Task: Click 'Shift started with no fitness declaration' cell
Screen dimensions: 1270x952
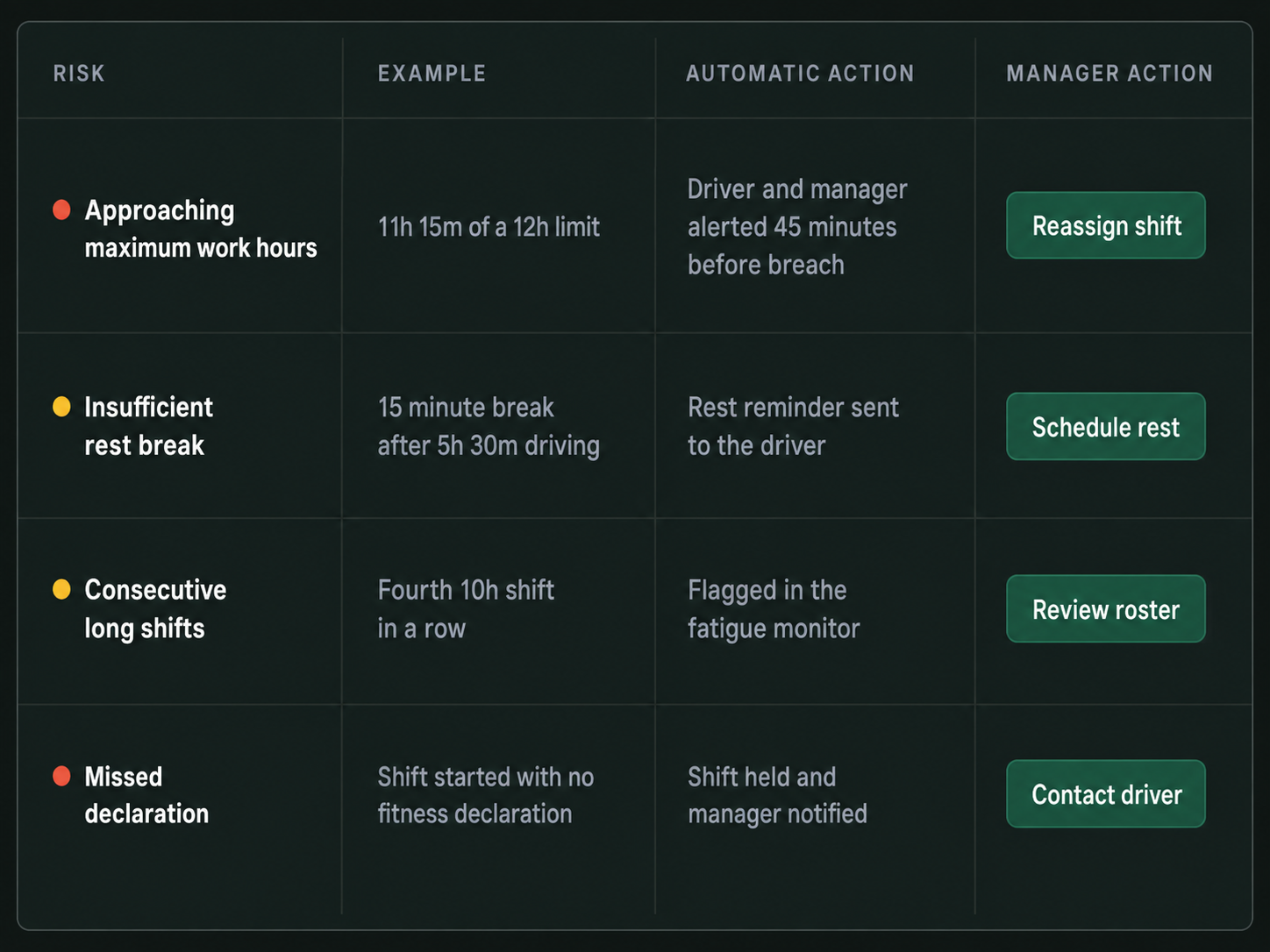Action: click(x=485, y=795)
